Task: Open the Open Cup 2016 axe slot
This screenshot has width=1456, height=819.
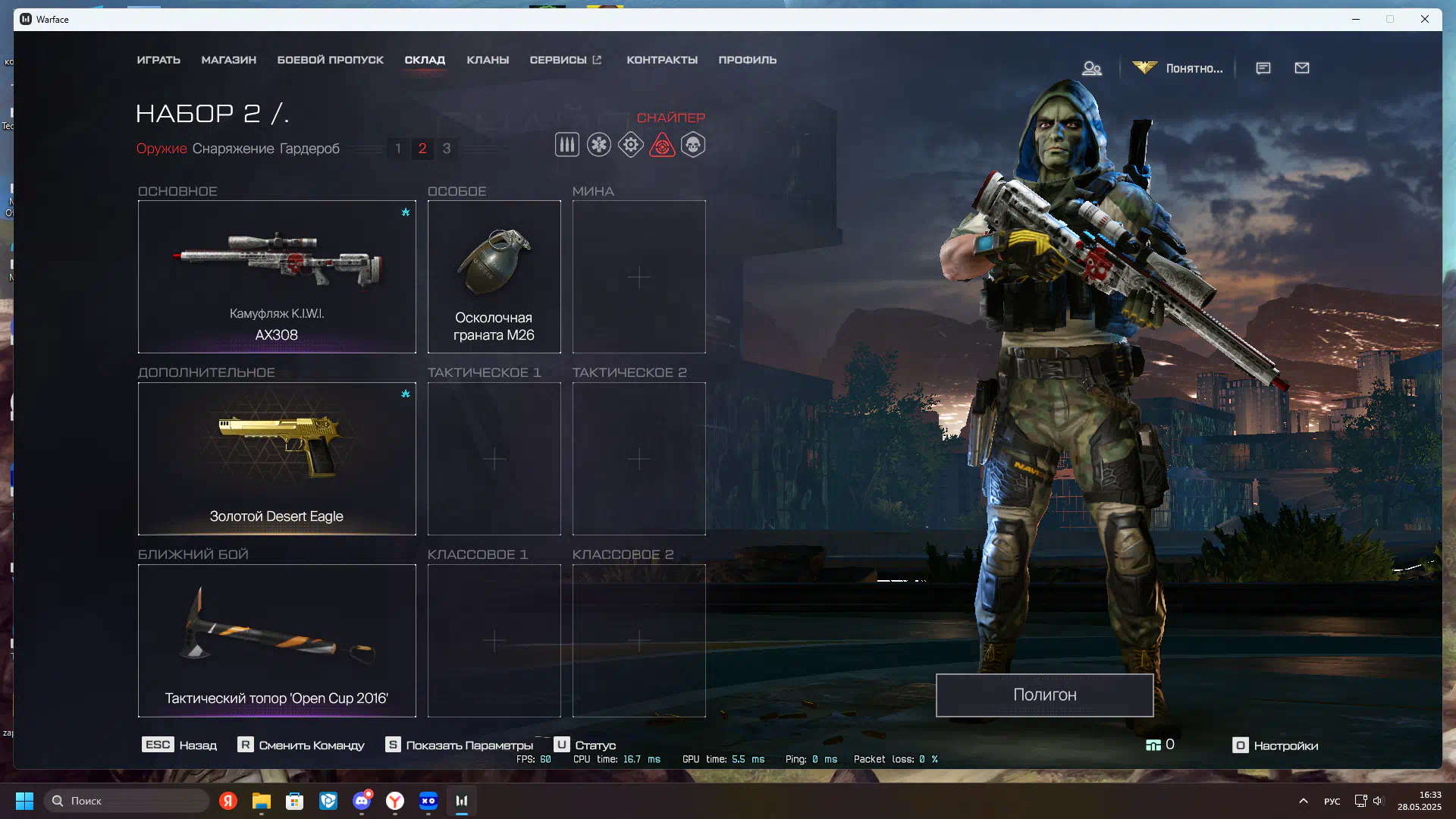Action: pos(277,641)
